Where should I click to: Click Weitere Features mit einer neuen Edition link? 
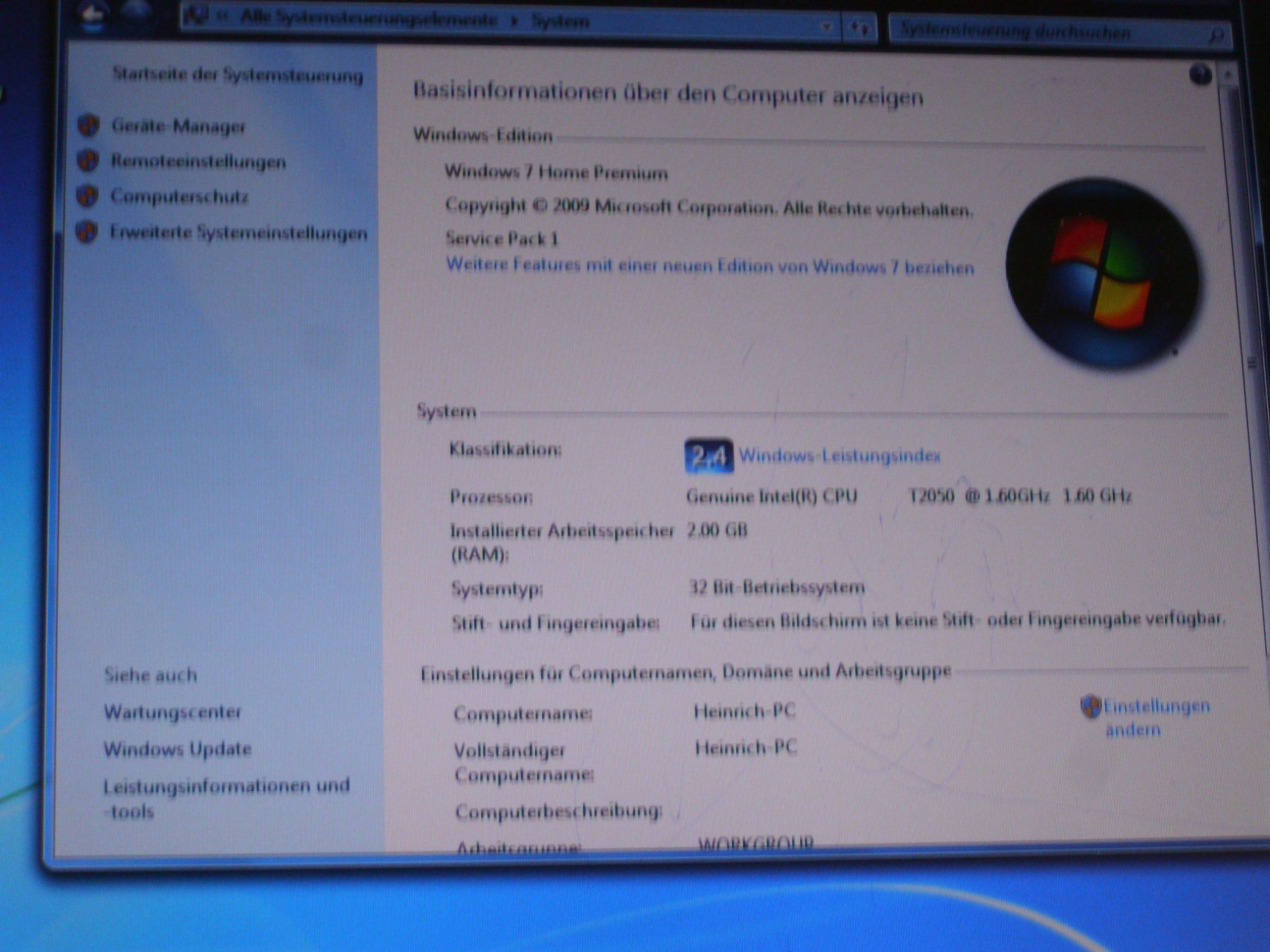pos(710,266)
